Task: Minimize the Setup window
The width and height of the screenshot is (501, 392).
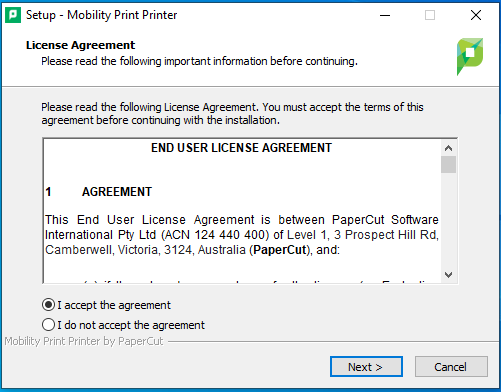Action: (385, 15)
